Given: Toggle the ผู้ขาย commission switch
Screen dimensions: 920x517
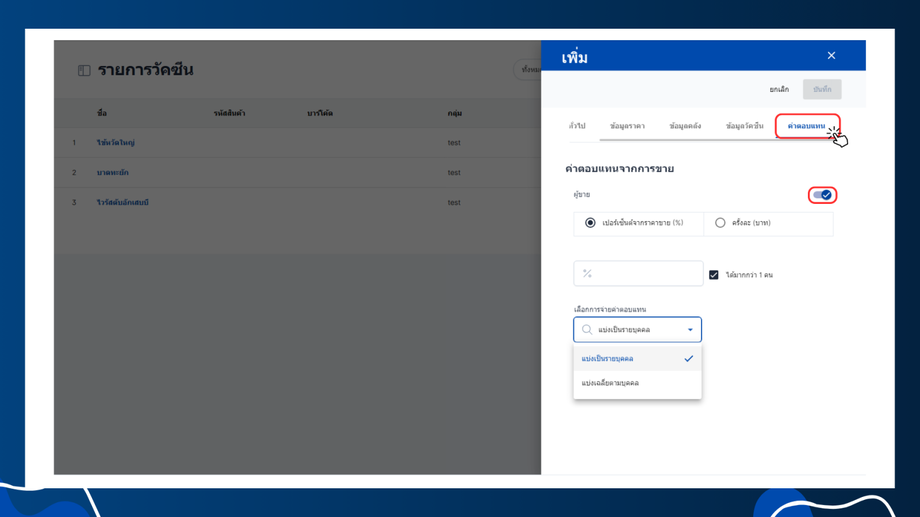Looking at the screenshot, I should [x=822, y=195].
